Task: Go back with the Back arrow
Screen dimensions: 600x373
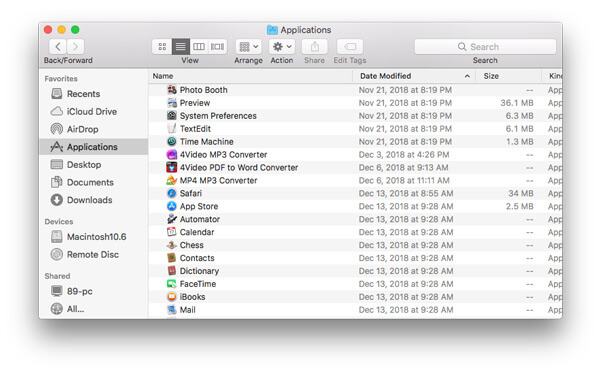Action: click(x=58, y=47)
